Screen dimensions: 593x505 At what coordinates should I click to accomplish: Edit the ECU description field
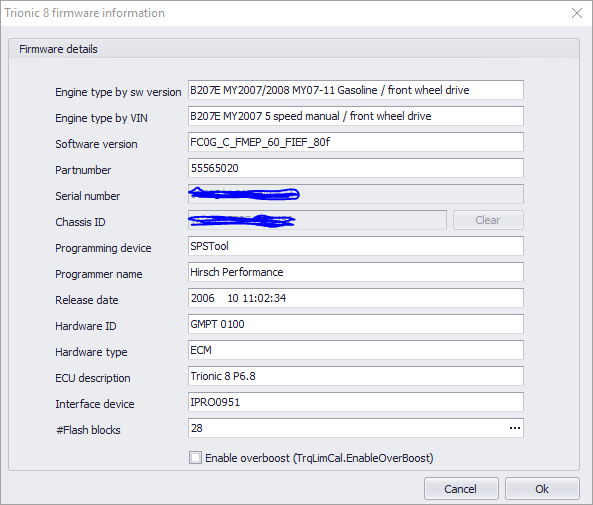tap(355, 376)
